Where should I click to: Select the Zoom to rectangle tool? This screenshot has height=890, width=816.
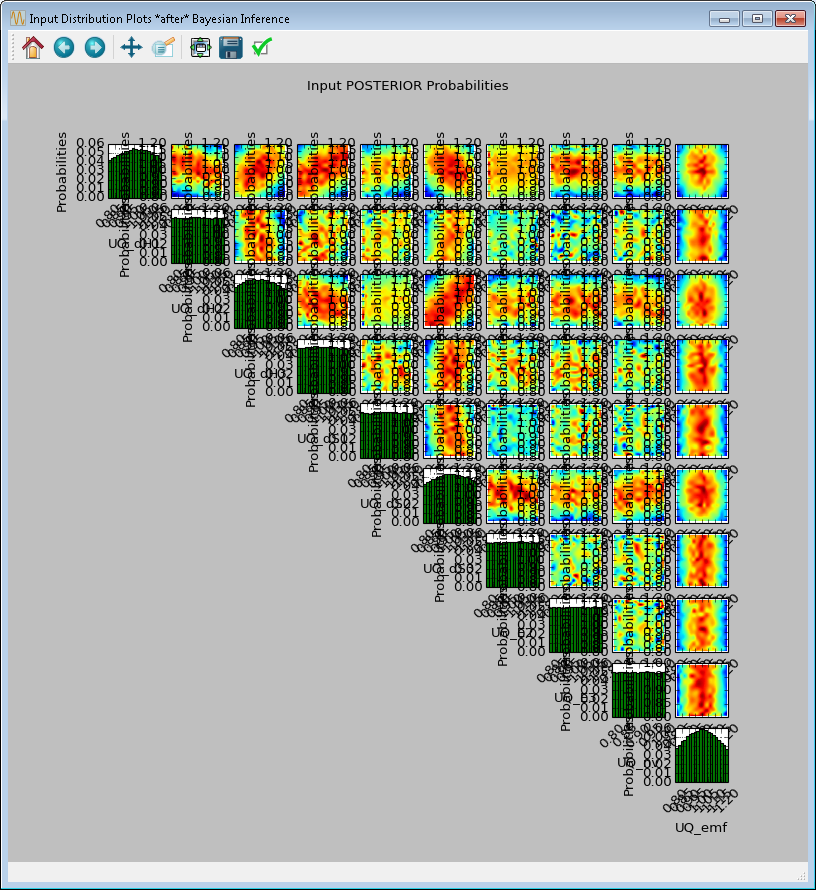163,47
